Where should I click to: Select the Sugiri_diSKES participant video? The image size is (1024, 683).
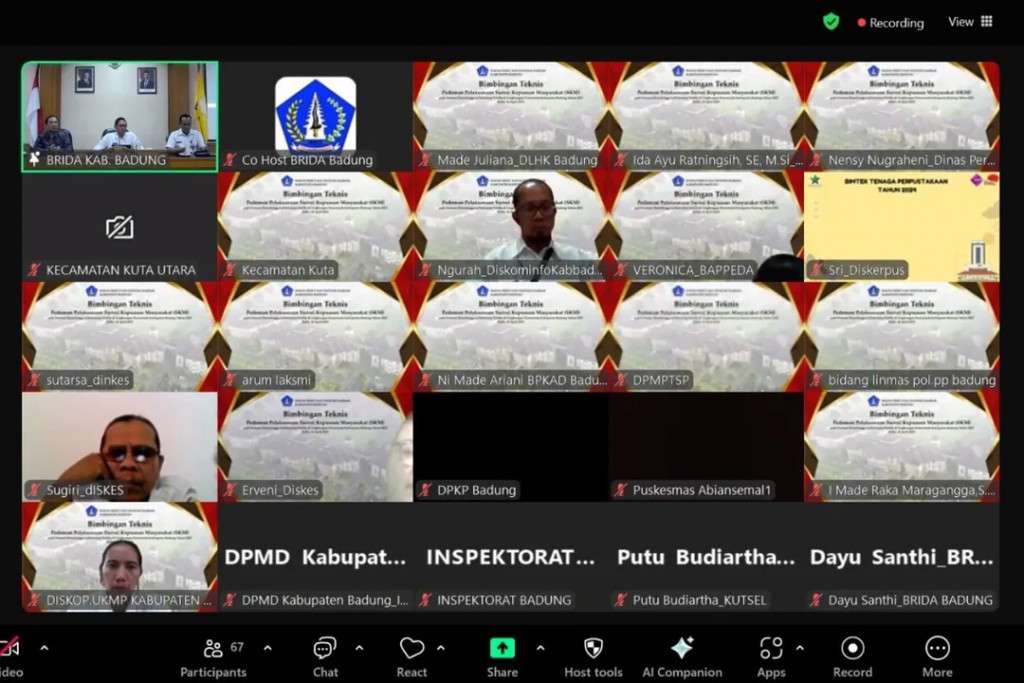coord(119,445)
